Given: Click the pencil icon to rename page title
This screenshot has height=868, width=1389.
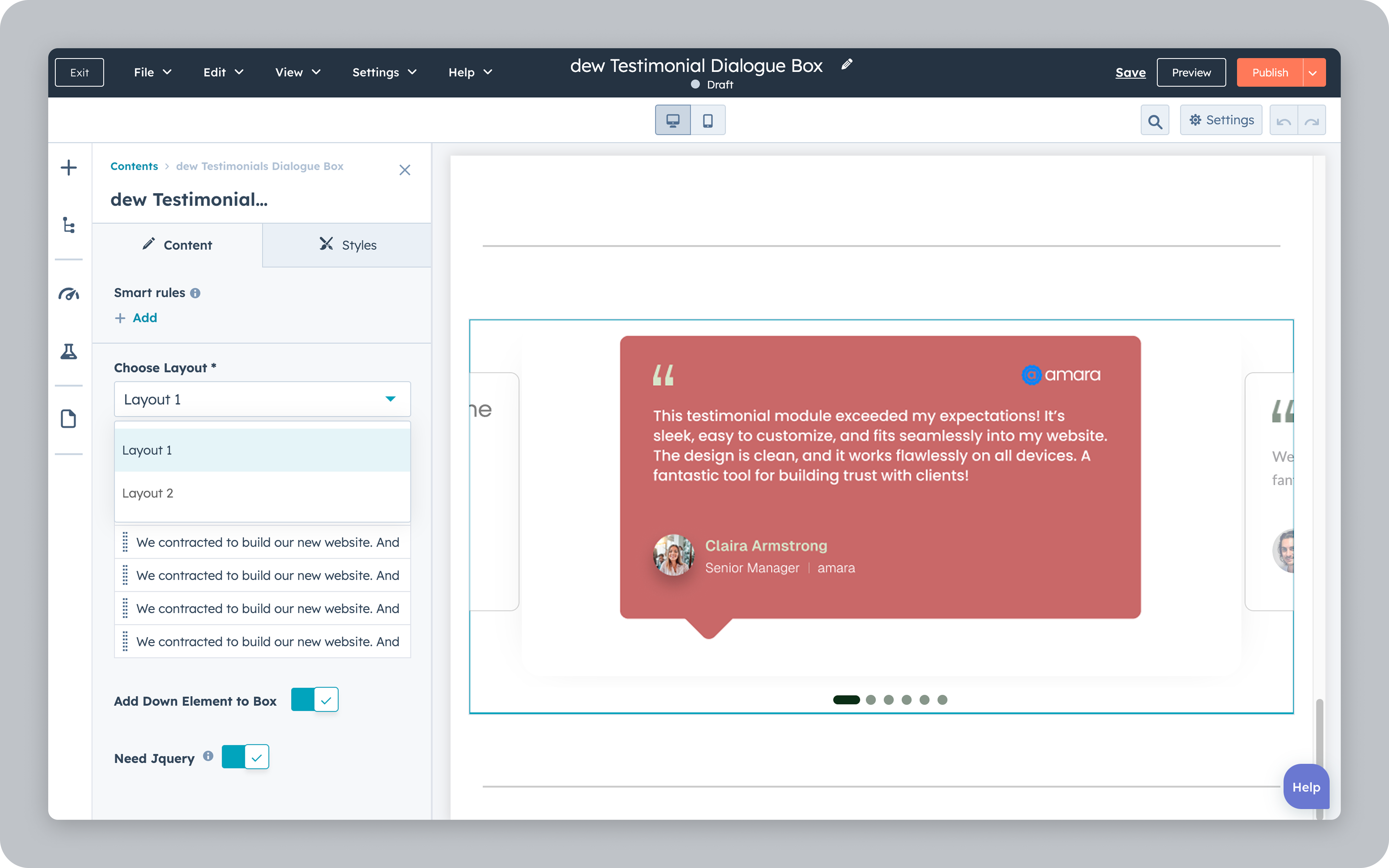Looking at the screenshot, I should [x=847, y=65].
